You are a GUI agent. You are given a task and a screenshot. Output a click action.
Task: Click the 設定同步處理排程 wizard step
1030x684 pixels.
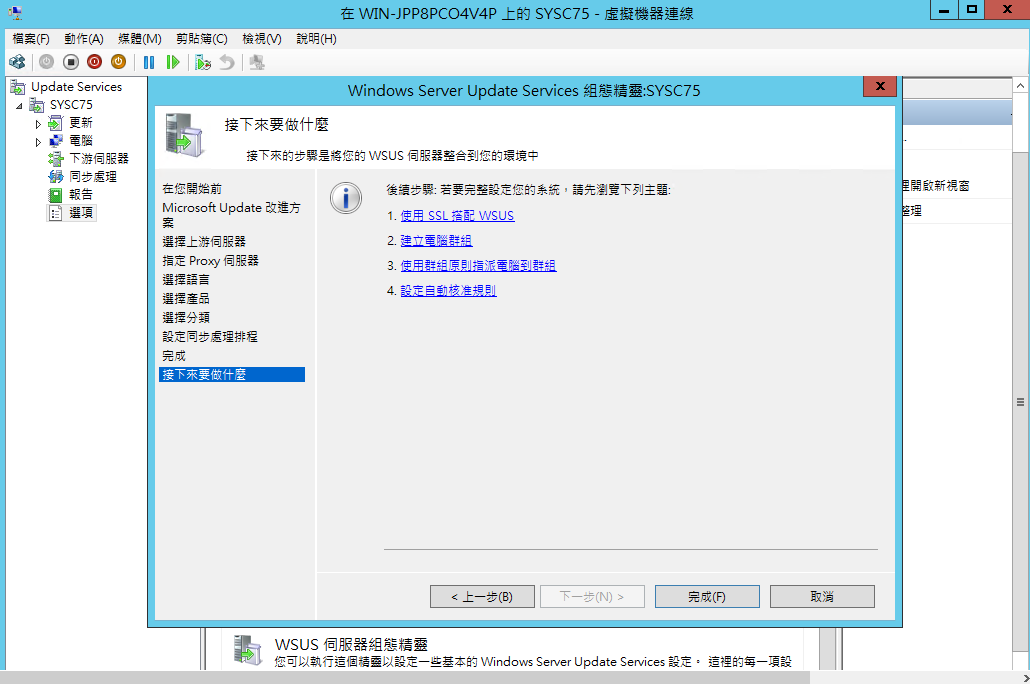coord(210,336)
